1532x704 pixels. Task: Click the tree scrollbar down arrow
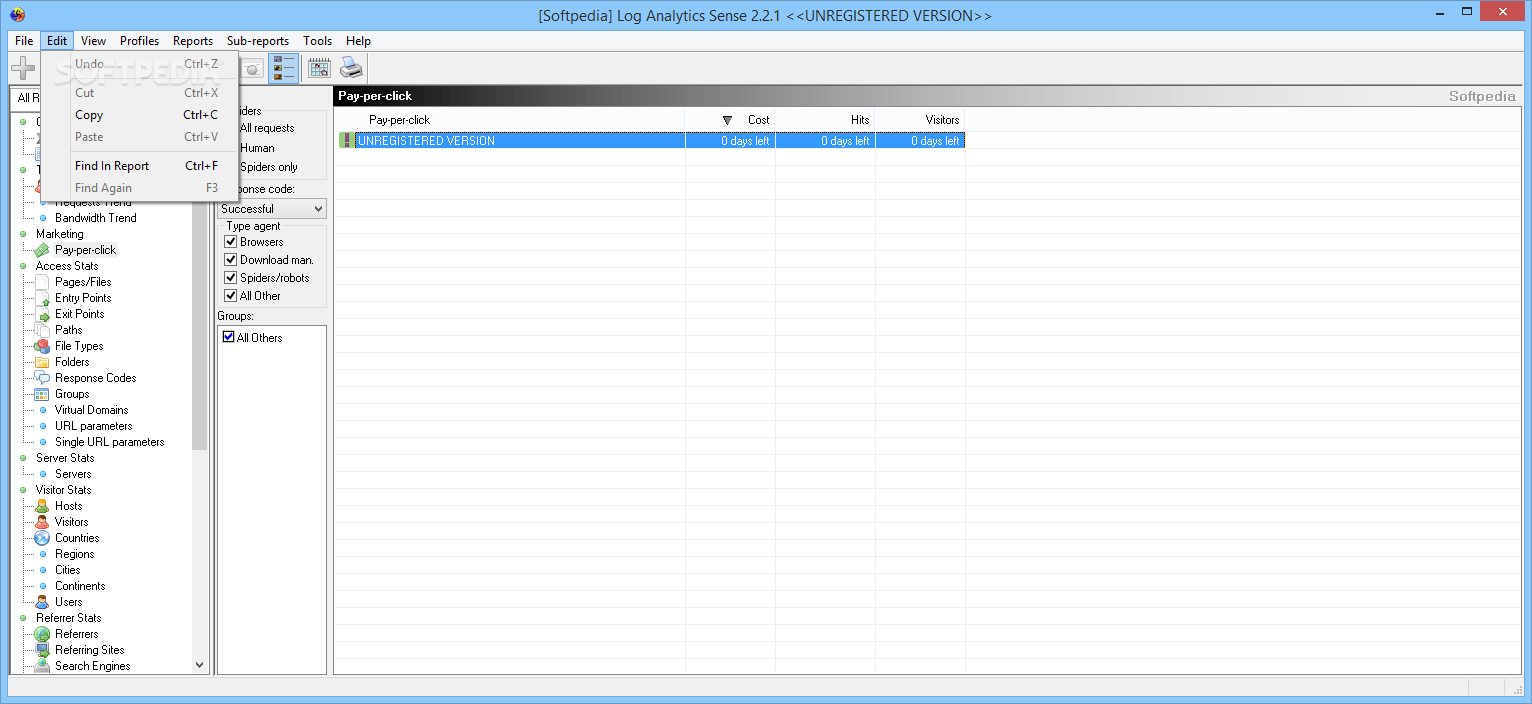199,665
